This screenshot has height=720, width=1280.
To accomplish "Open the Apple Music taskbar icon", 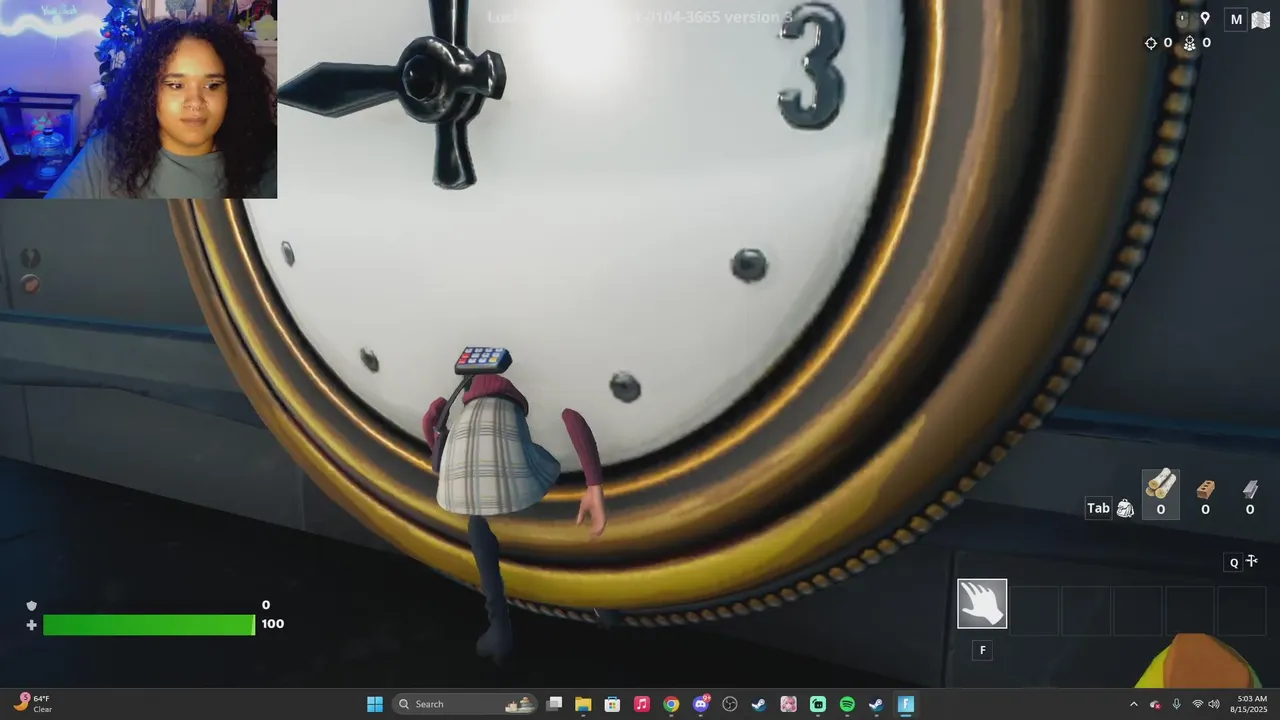I will [x=642, y=704].
